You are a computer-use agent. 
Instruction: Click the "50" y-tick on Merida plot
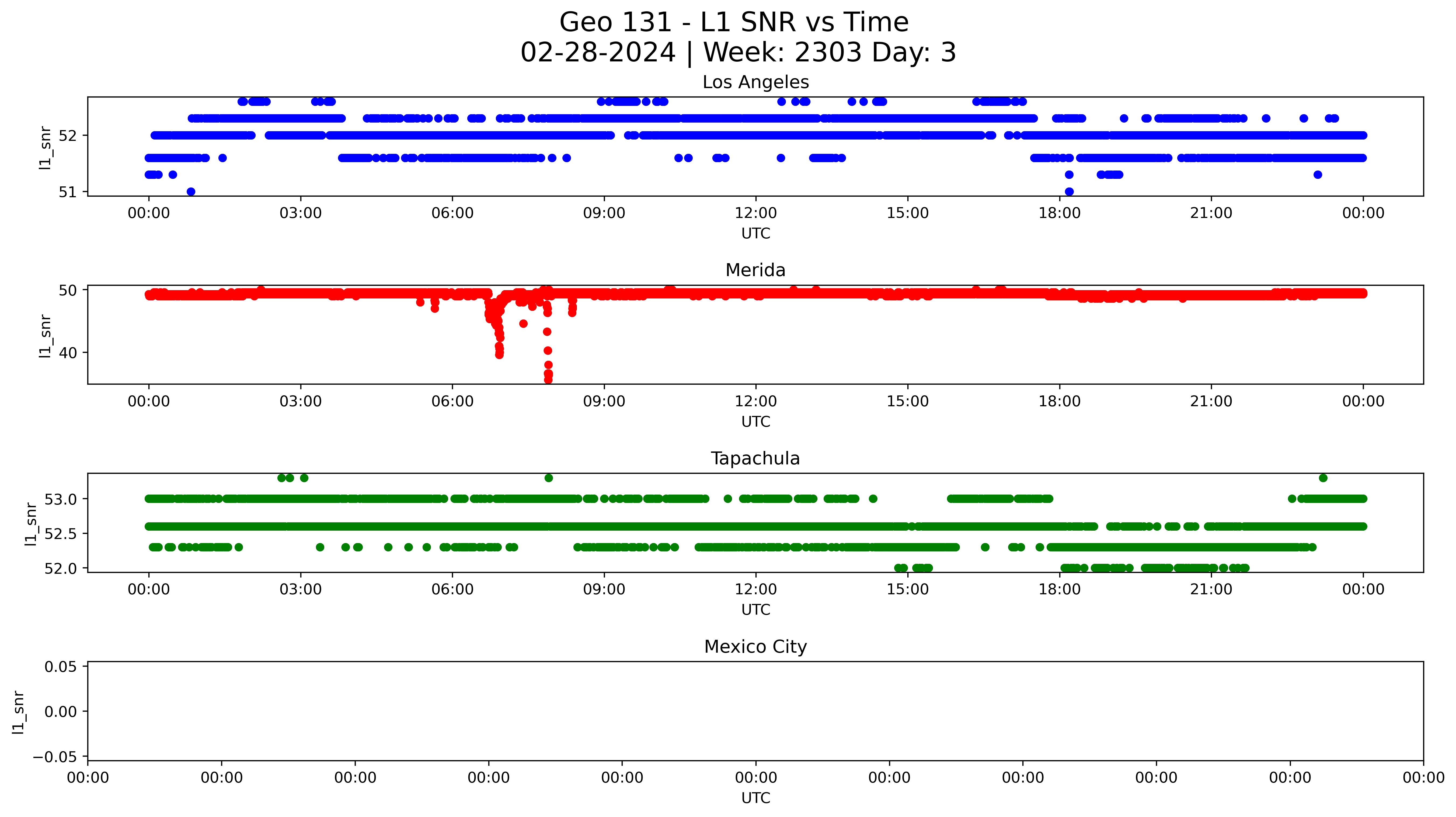click(x=67, y=291)
